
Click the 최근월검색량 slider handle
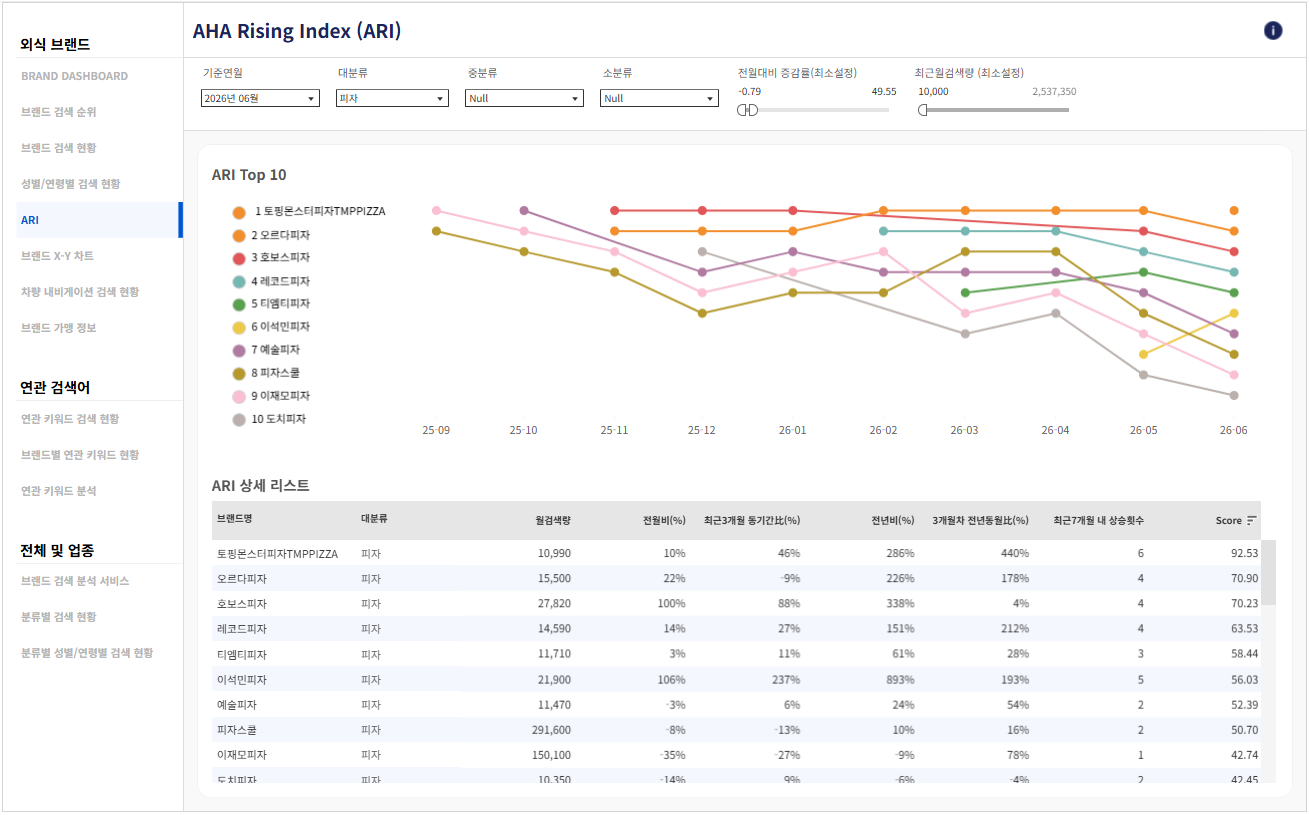click(x=922, y=110)
